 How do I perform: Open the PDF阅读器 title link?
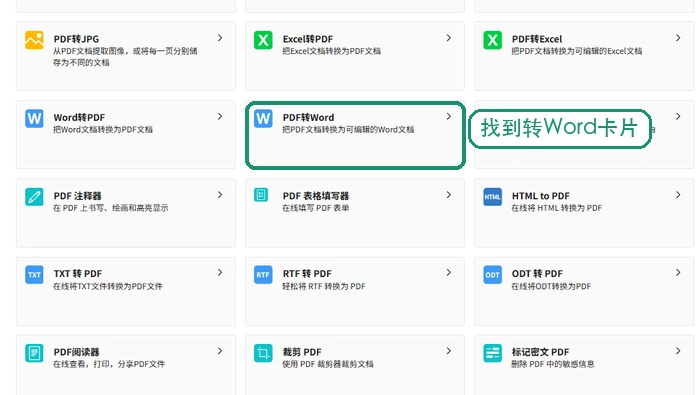click(x=76, y=352)
